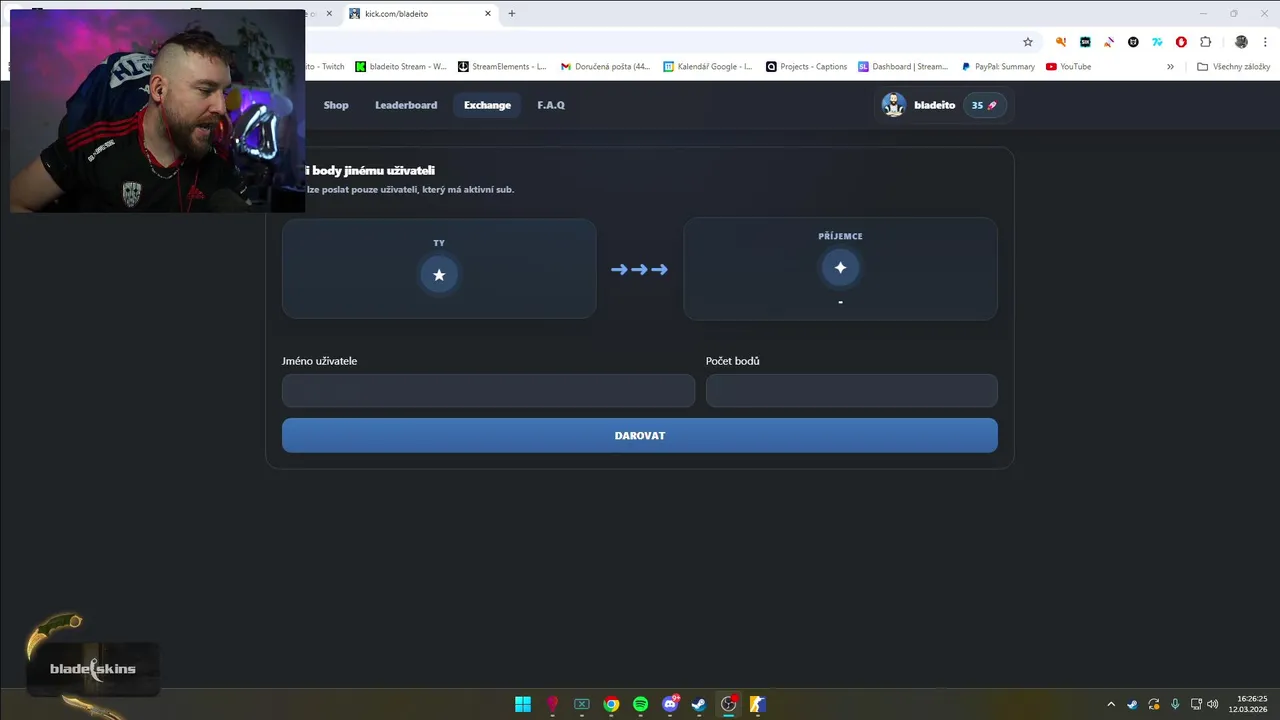Switch to the kick.com/bladeito browser tab

click(x=420, y=14)
